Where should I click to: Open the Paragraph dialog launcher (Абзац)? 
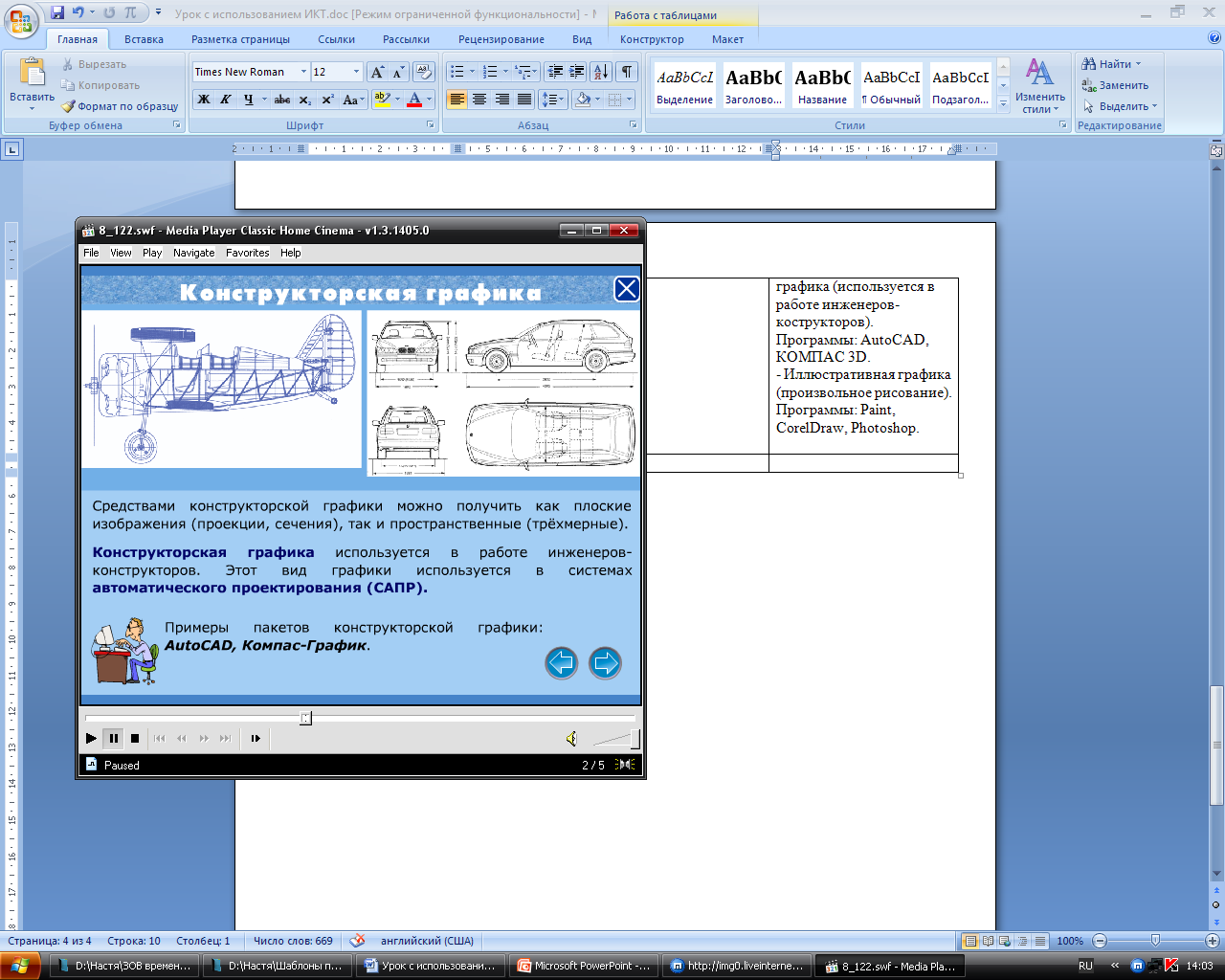[x=634, y=125]
